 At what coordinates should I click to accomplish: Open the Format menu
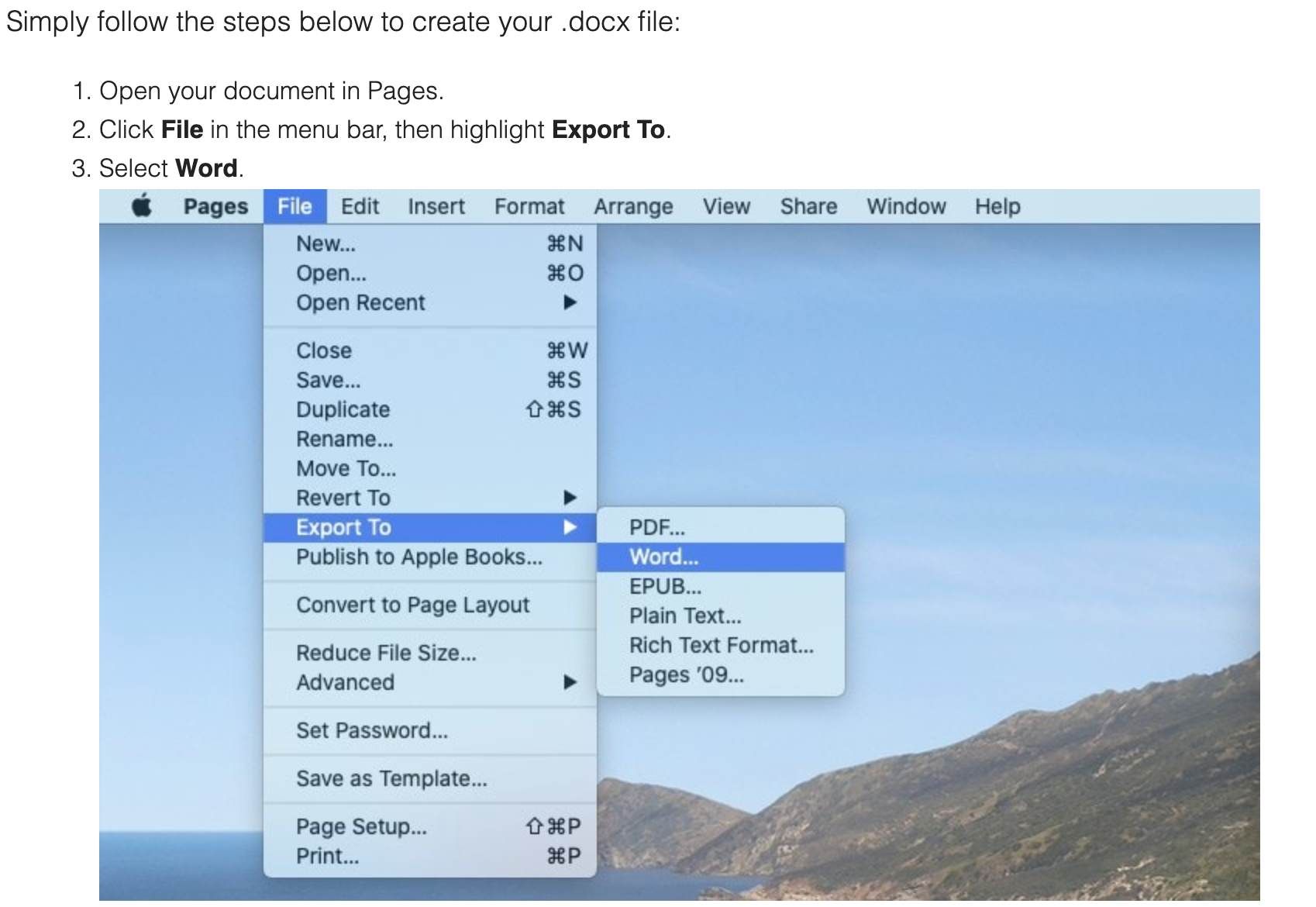point(529,206)
